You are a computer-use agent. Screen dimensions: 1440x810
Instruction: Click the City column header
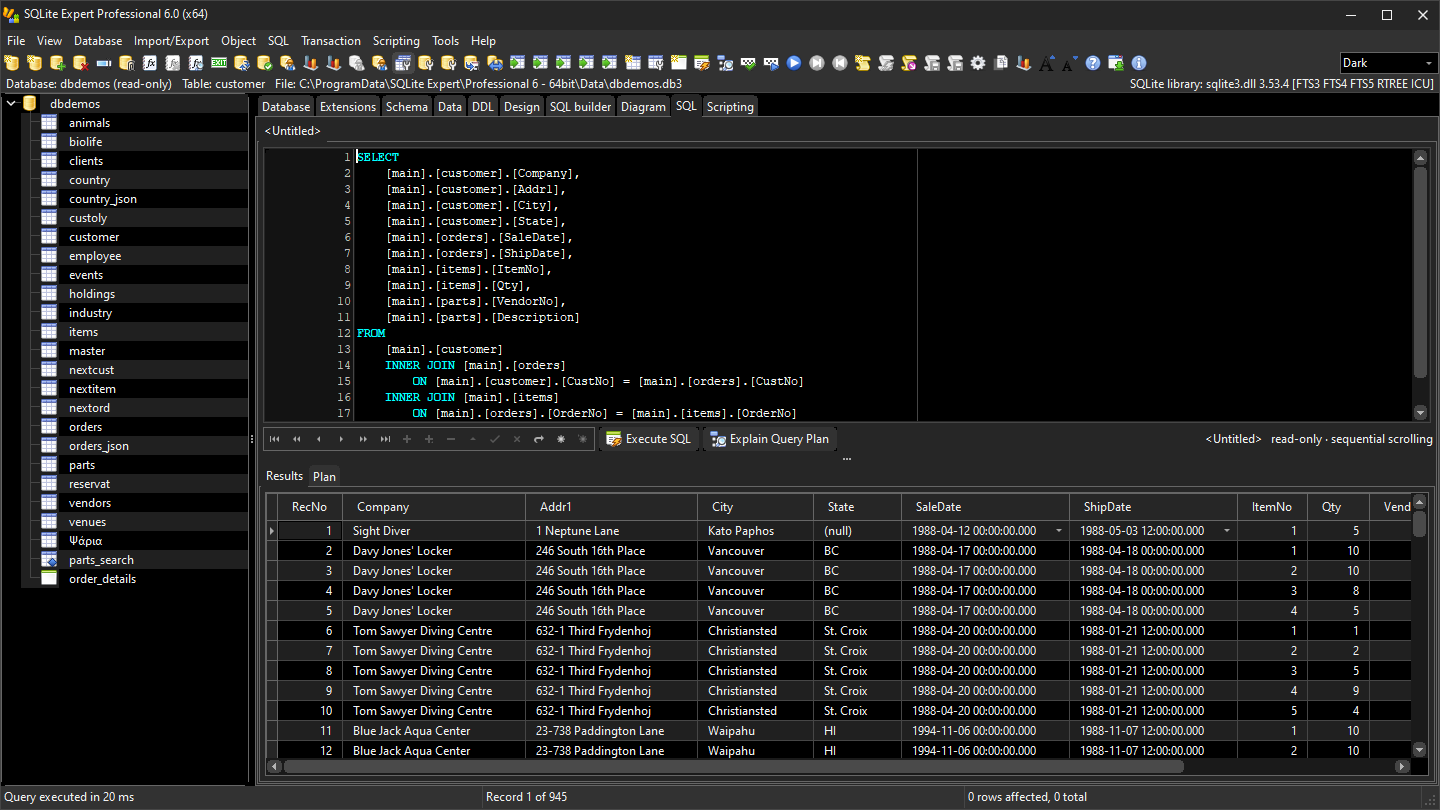coord(755,507)
